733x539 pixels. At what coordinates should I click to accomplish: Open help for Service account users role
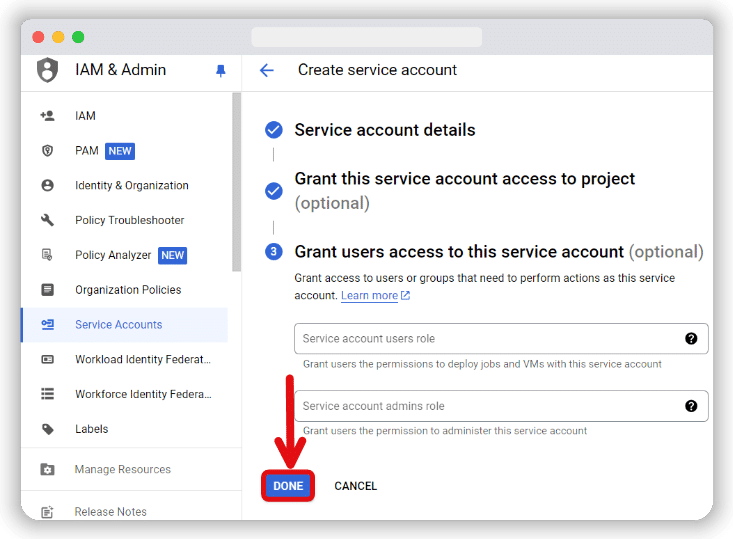click(691, 338)
